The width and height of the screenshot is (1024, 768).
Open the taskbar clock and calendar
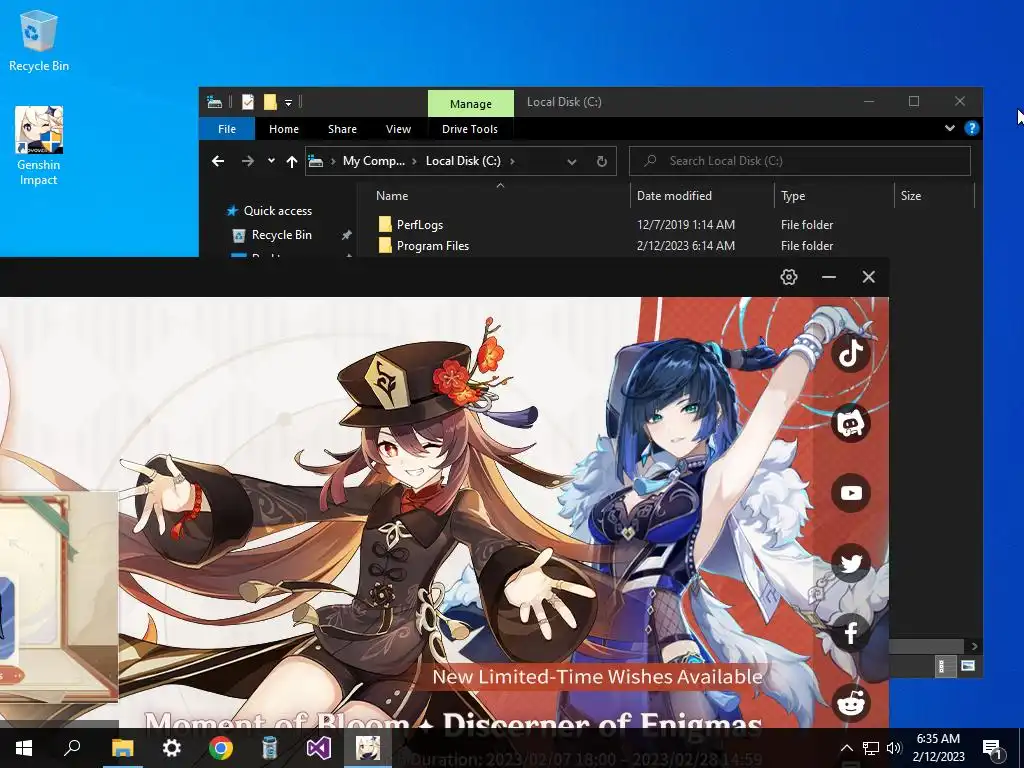(938, 748)
